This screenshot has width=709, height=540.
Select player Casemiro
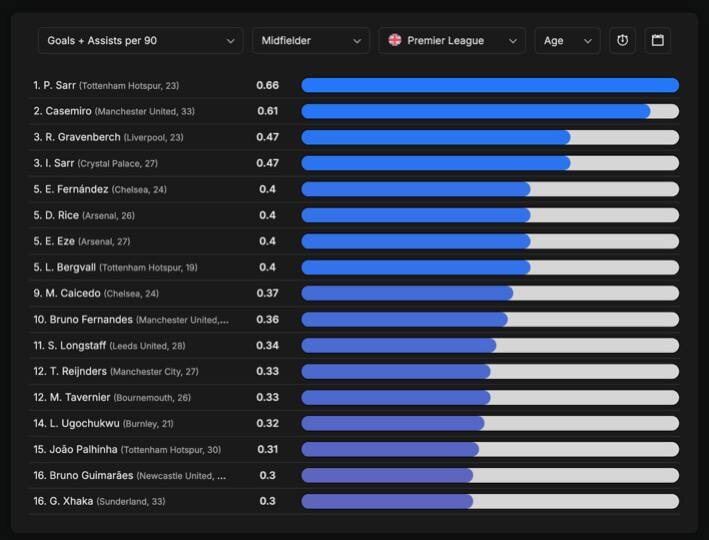(114, 111)
